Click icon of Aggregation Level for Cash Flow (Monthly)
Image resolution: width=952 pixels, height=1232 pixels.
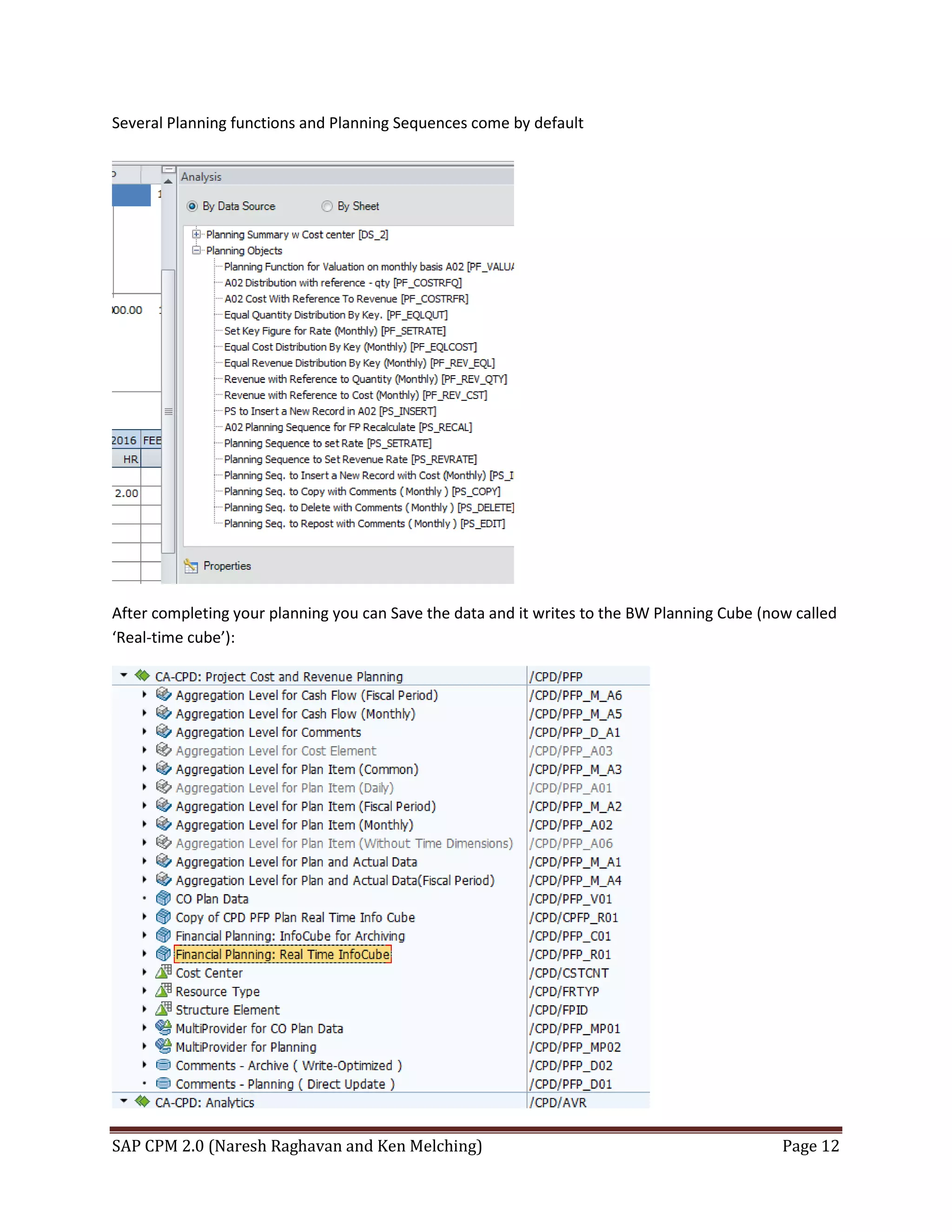point(164,712)
